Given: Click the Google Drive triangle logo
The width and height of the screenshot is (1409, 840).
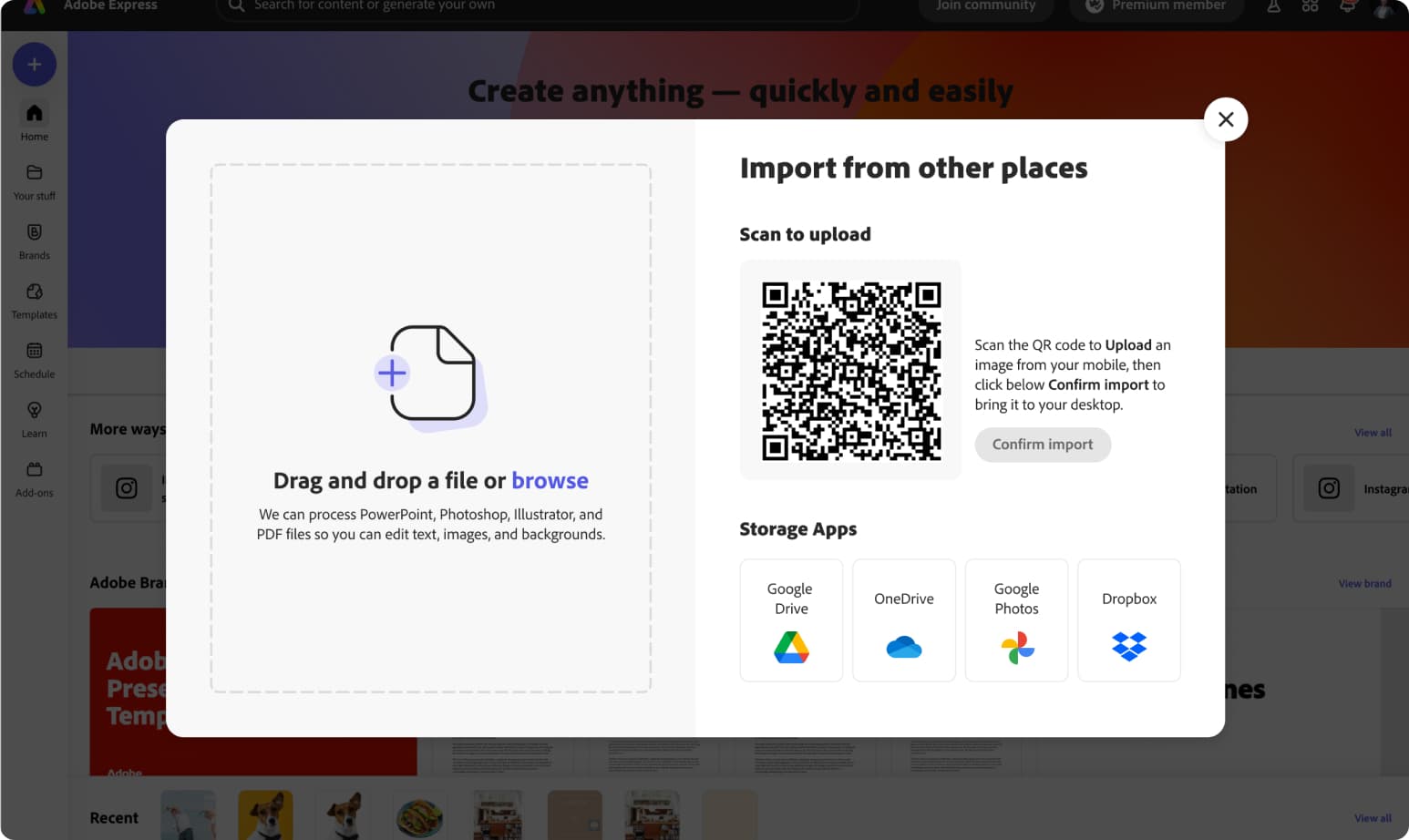Looking at the screenshot, I should click(x=791, y=648).
